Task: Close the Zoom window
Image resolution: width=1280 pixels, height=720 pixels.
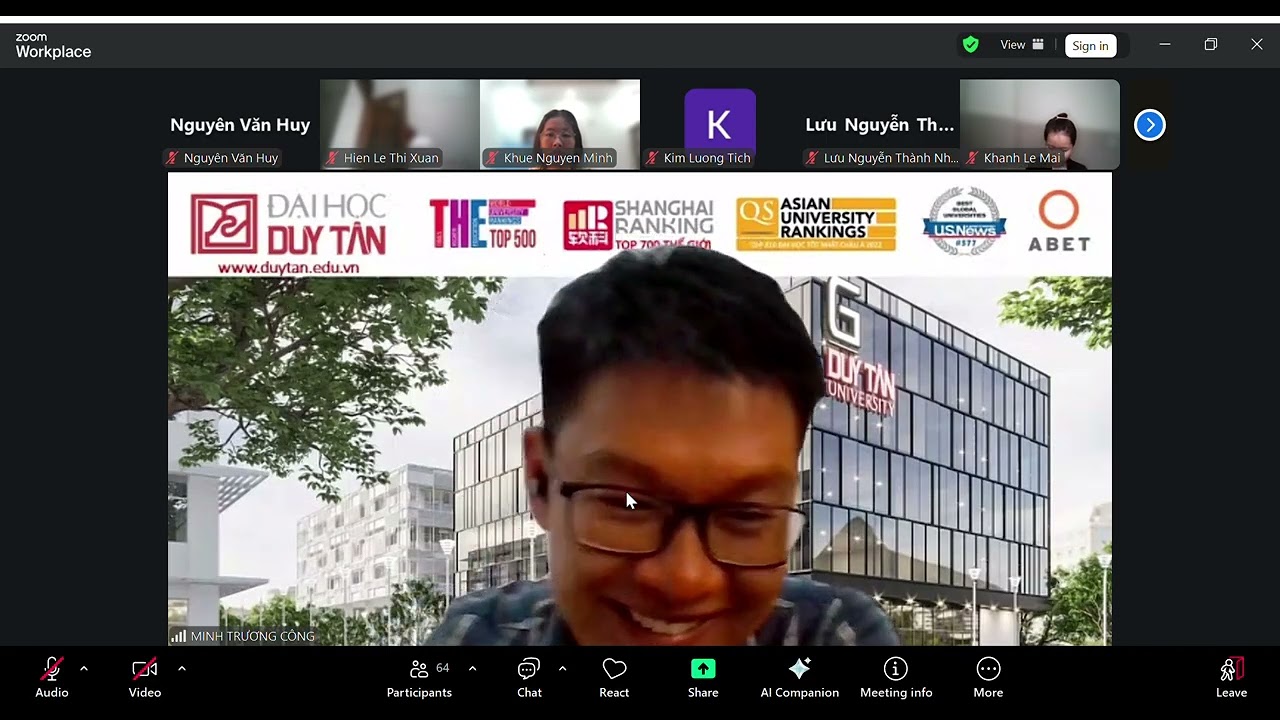Action: point(1257,44)
